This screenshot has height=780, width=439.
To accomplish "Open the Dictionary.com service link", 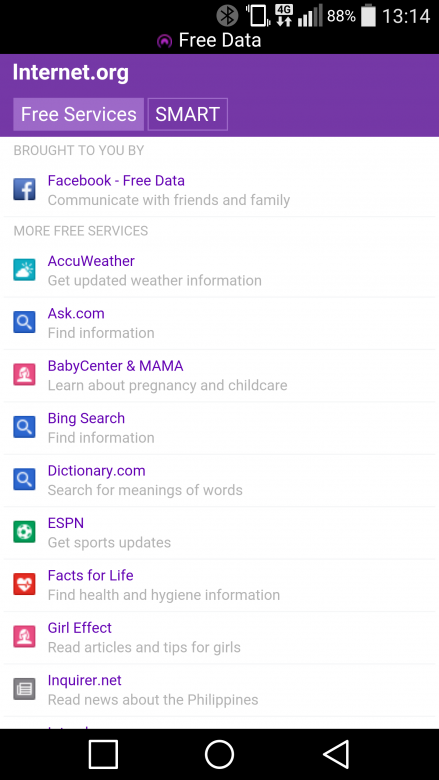I will coord(96,471).
